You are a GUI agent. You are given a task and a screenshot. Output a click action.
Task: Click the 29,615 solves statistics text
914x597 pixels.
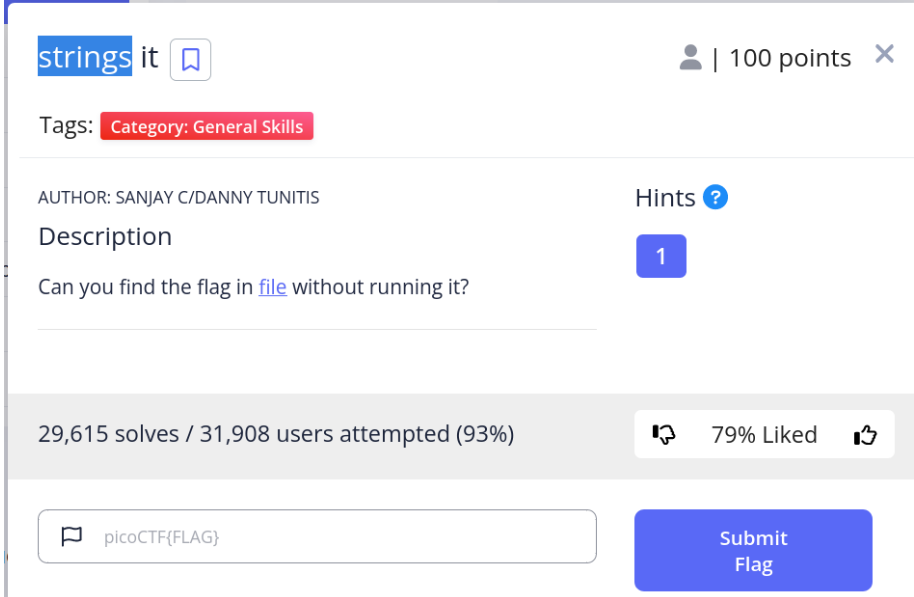(276, 434)
